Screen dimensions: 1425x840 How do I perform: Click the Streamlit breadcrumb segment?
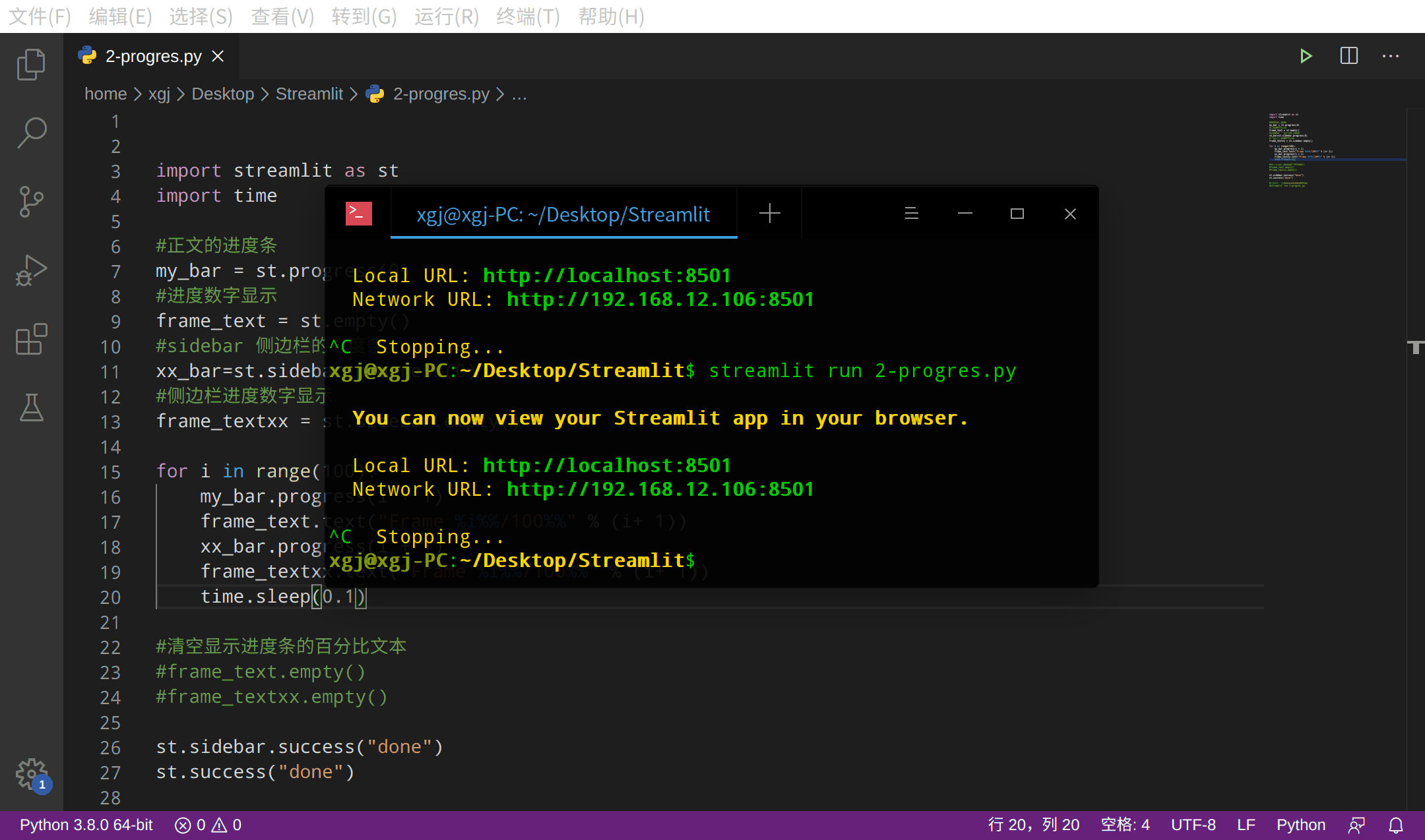309,94
